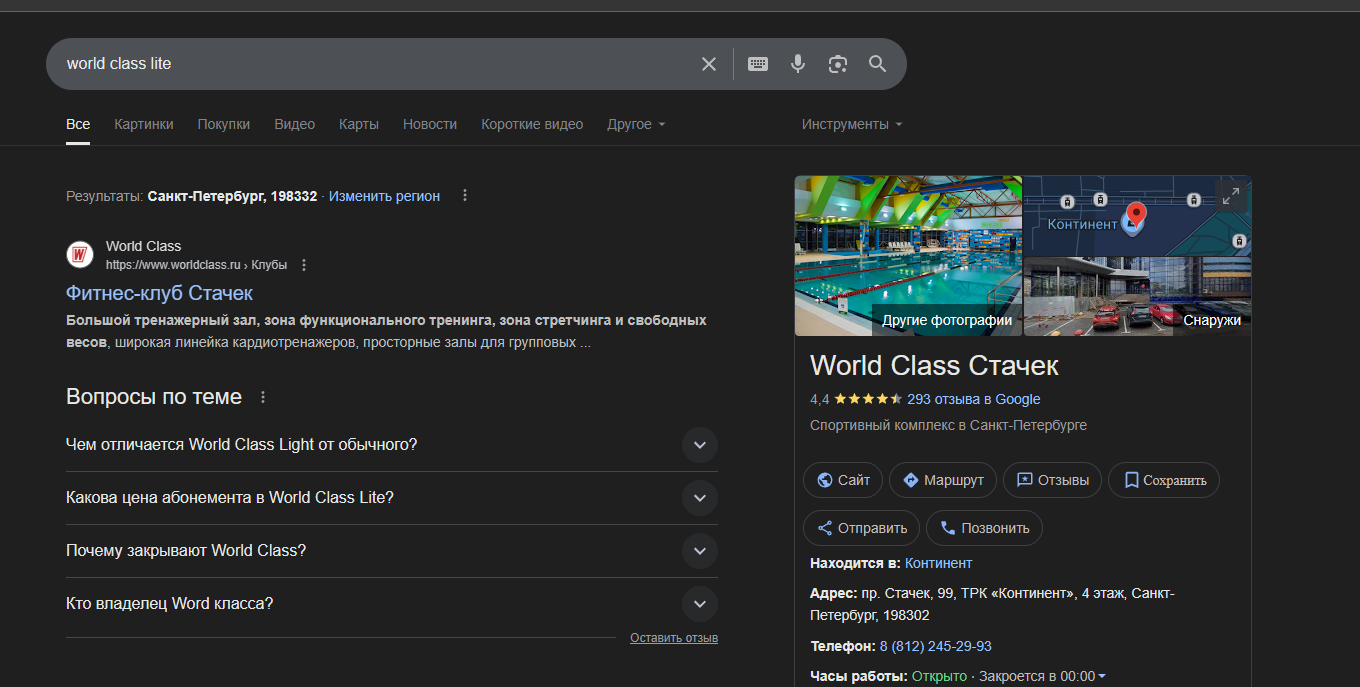Click Изменить регион link
The height and width of the screenshot is (687, 1360).
point(384,196)
